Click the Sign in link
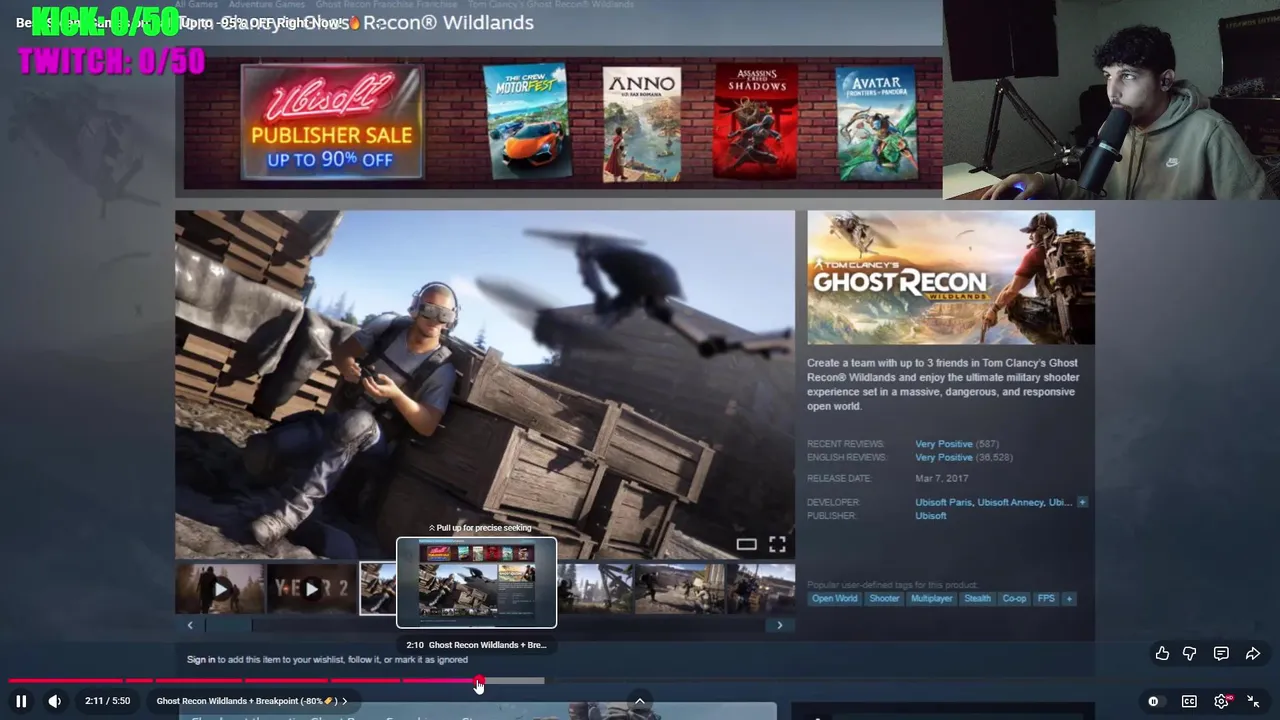1280x720 pixels. pyautogui.click(x=201, y=660)
